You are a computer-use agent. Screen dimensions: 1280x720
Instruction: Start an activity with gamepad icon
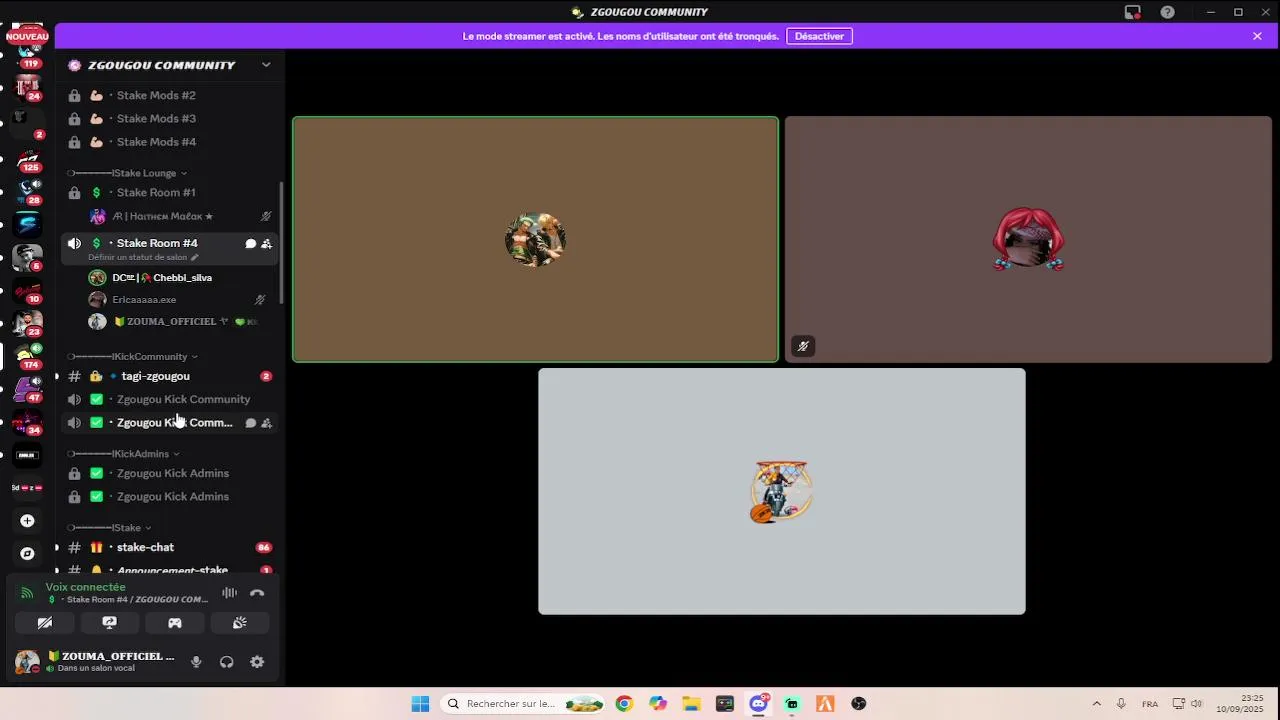(x=175, y=623)
